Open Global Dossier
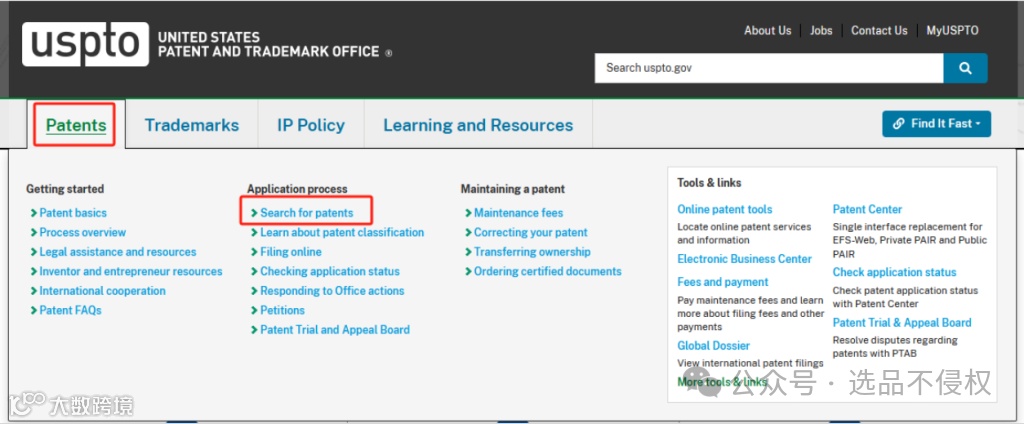Viewport: 1024px width, 424px height. pos(714,346)
